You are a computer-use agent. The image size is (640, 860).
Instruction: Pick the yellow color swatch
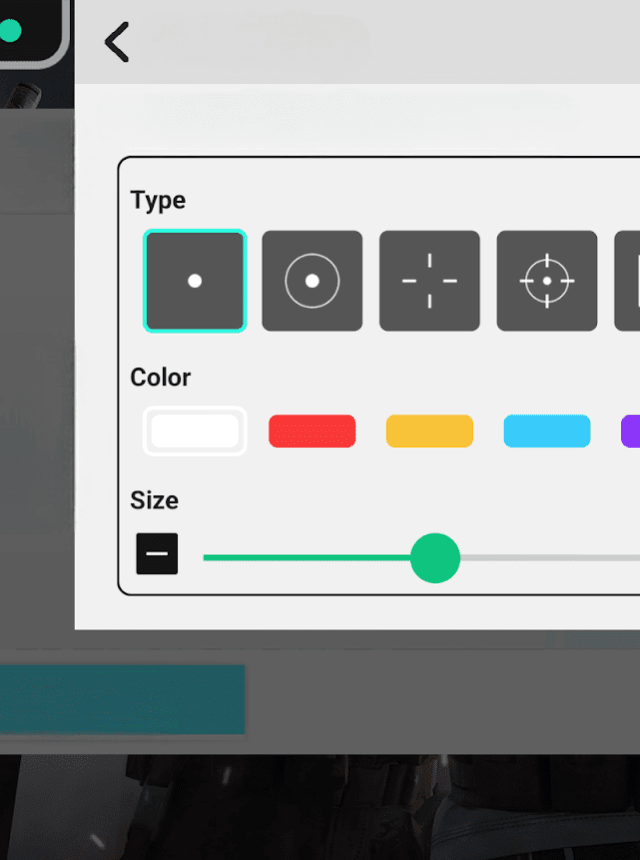pos(429,431)
